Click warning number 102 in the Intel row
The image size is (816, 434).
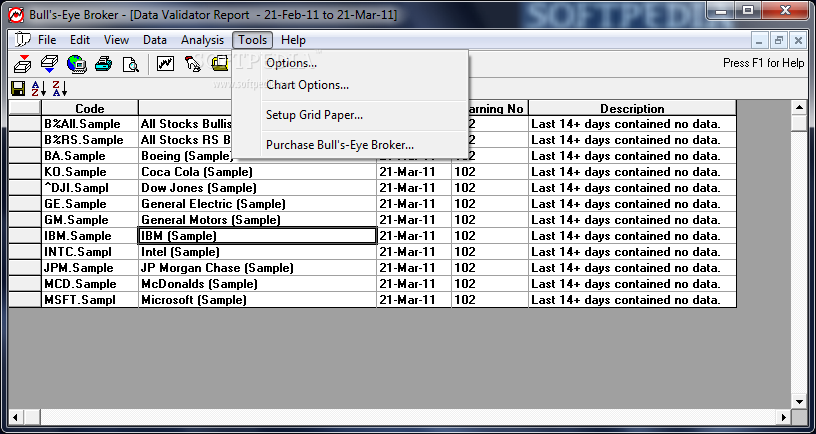(x=490, y=252)
